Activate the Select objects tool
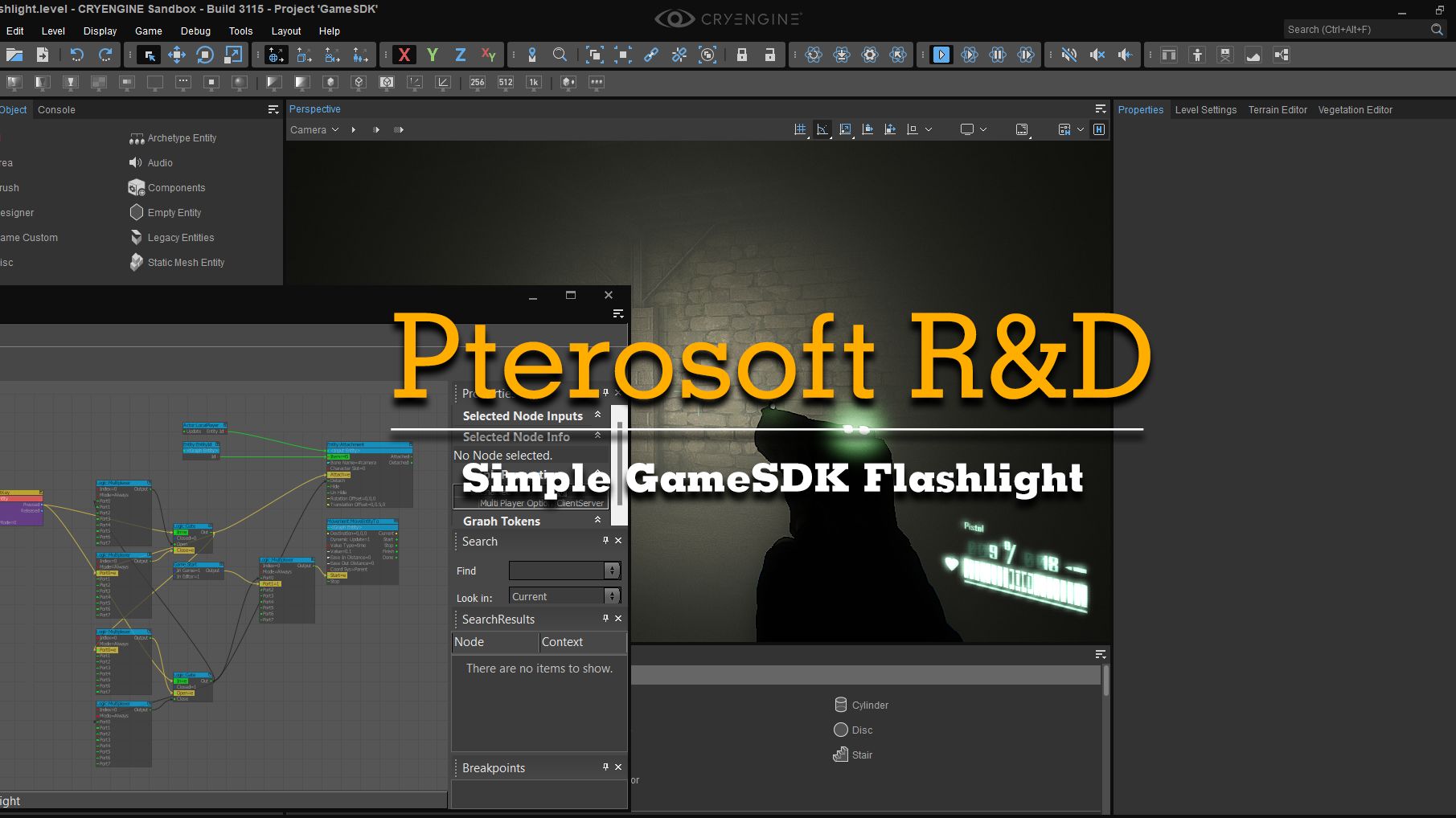The image size is (1456, 818). click(149, 55)
